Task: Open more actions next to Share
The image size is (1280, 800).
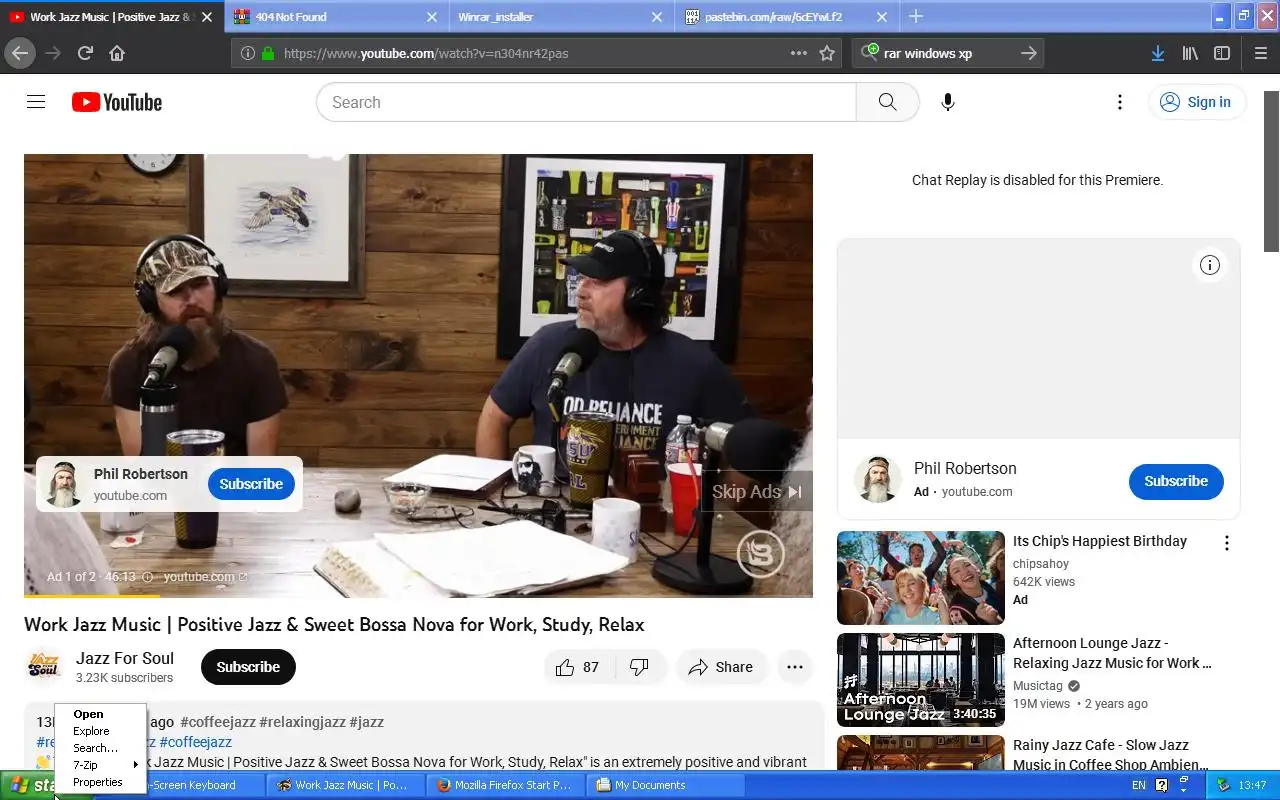Action: tap(795, 667)
